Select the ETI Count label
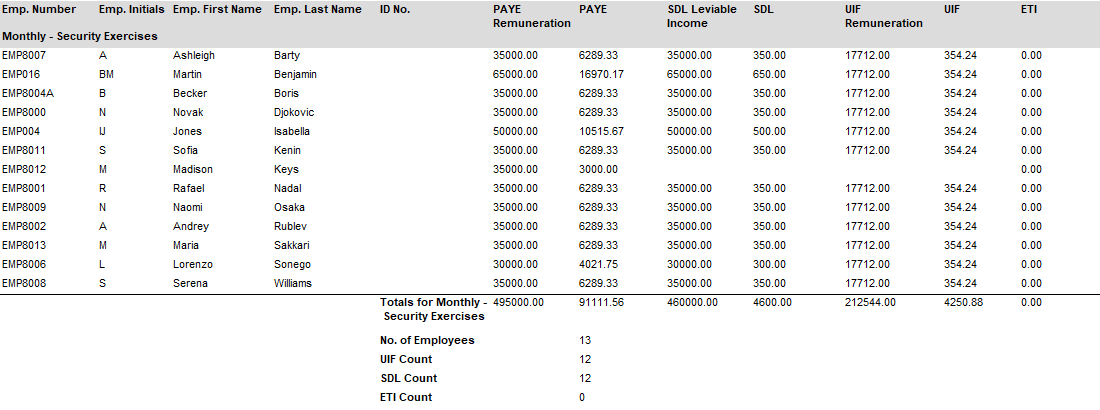This screenshot has height=410, width=1100. coord(406,397)
